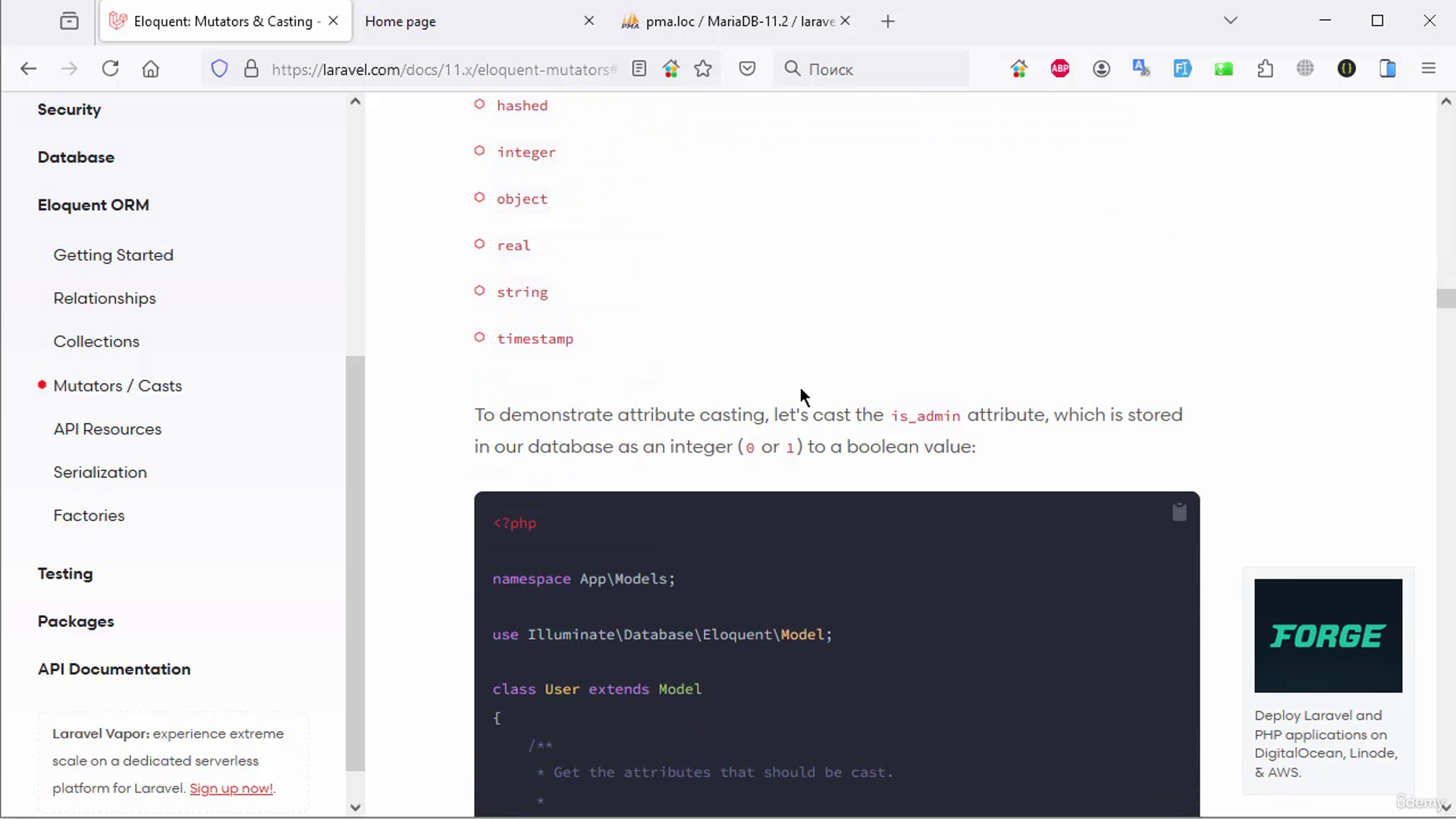The height and width of the screenshot is (819, 1456).
Task: Open the list all tabs dropdown
Action: tap(1231, 20)
